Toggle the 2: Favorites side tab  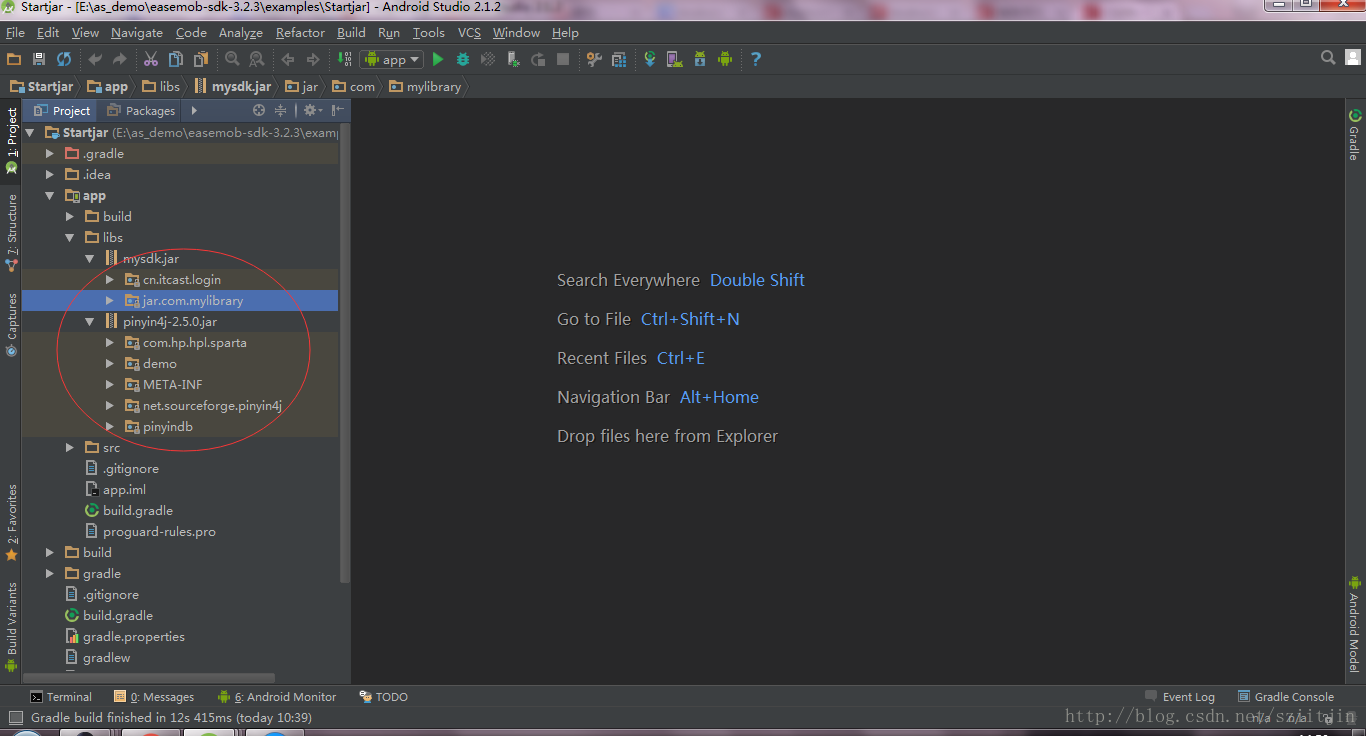click(x=11, y=522)
